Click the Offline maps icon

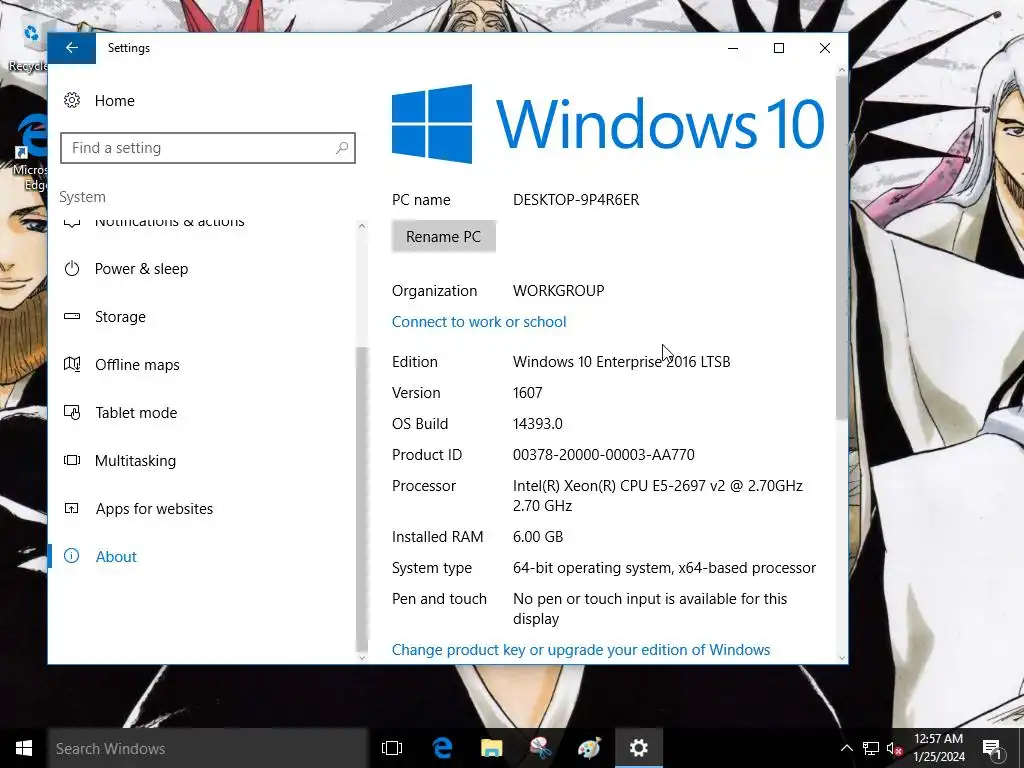point(72,364)
